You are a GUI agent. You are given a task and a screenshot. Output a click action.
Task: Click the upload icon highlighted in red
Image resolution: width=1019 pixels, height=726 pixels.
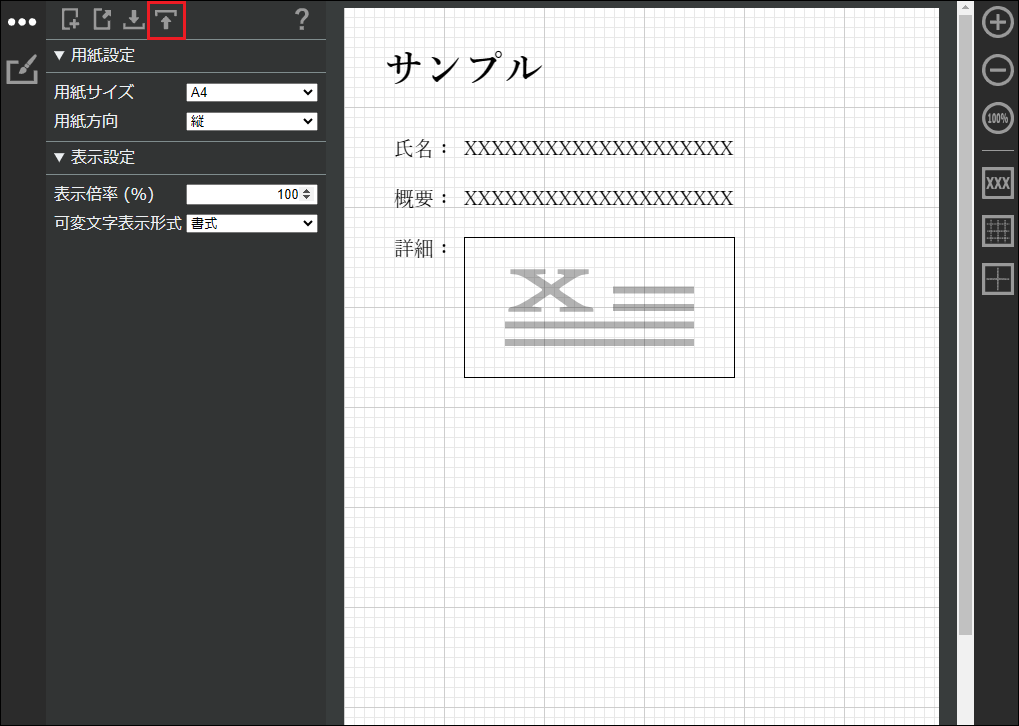point(166,20)
